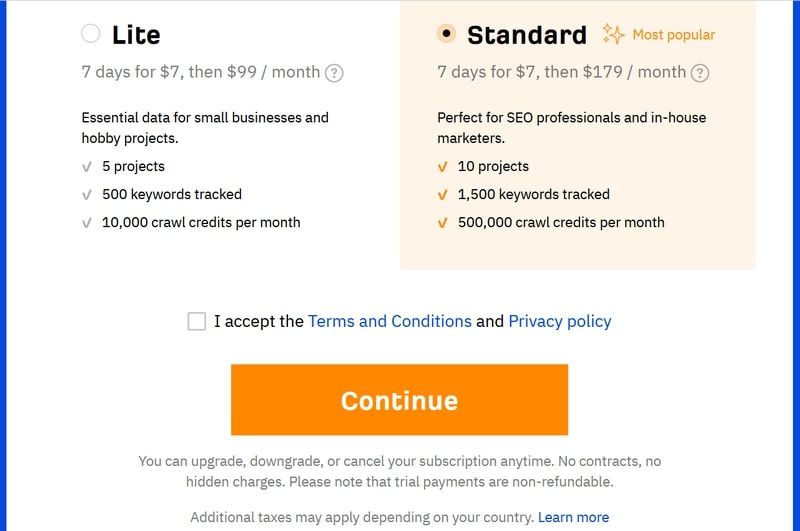The width and height of the screenshot is (800, 531).
Task: Click the orange Continue button
Action: 399,400
